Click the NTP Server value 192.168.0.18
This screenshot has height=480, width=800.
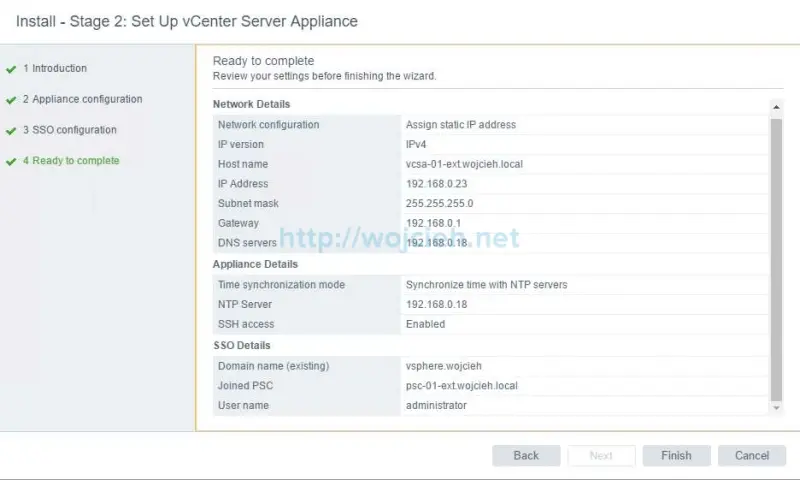(436, 305)
